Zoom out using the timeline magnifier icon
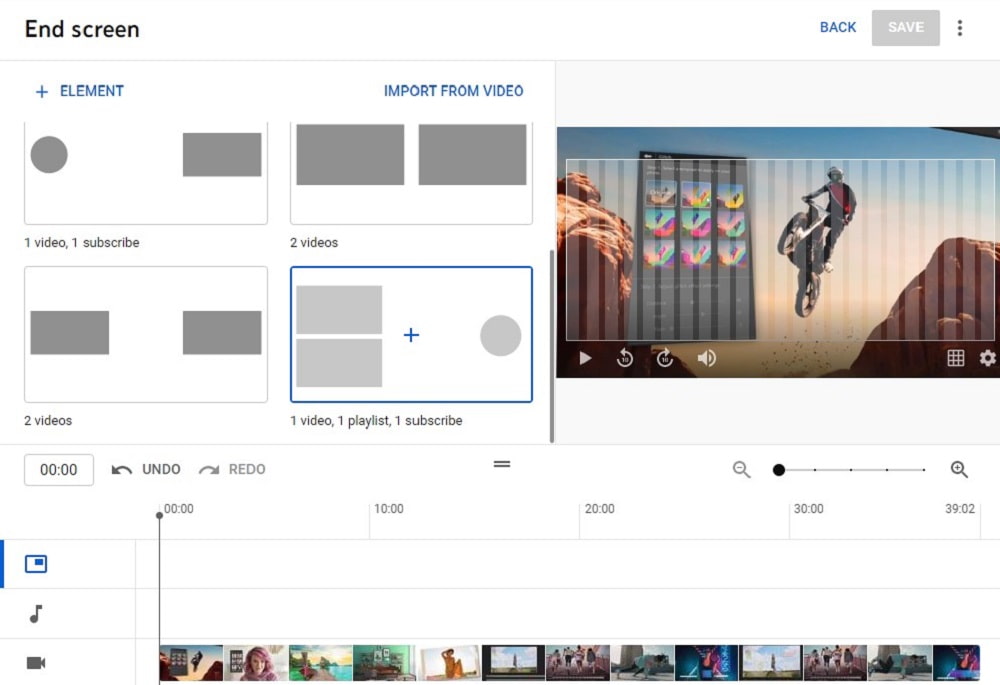The image size is (1000, 685). click(741, 469)
